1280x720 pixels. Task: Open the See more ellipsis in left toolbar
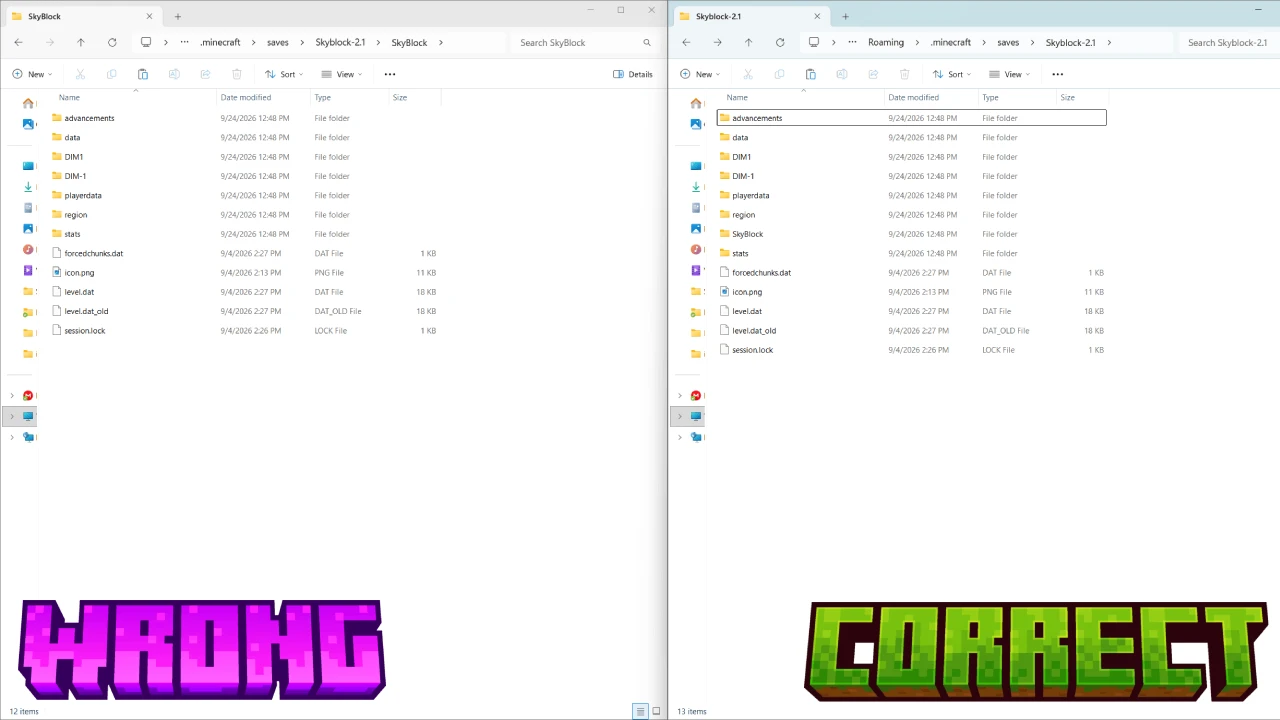tap(390, 74)
